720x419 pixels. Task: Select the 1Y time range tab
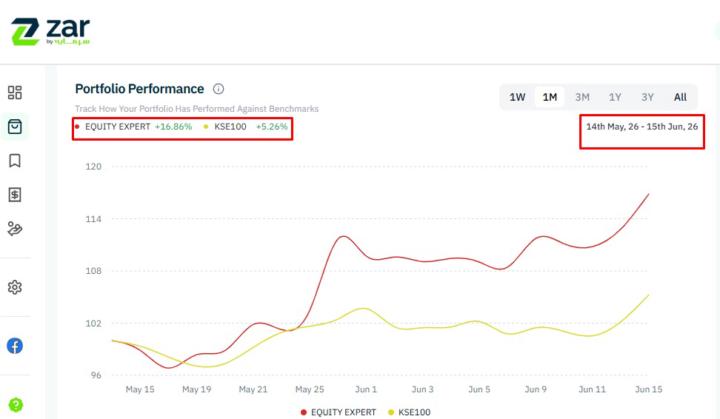point(615,97)
